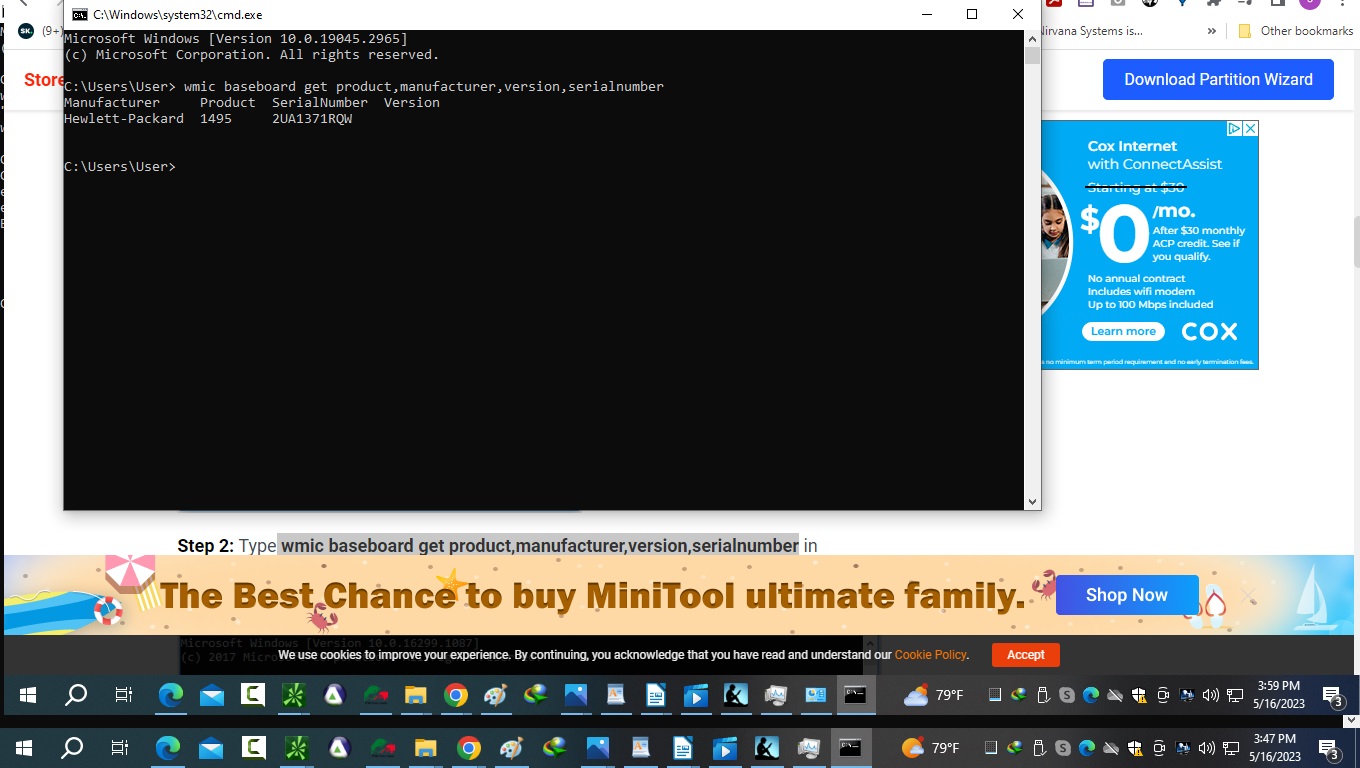
Task: Click the Shop Now button
Action: pyautogui.click(x=1126, y=595)
